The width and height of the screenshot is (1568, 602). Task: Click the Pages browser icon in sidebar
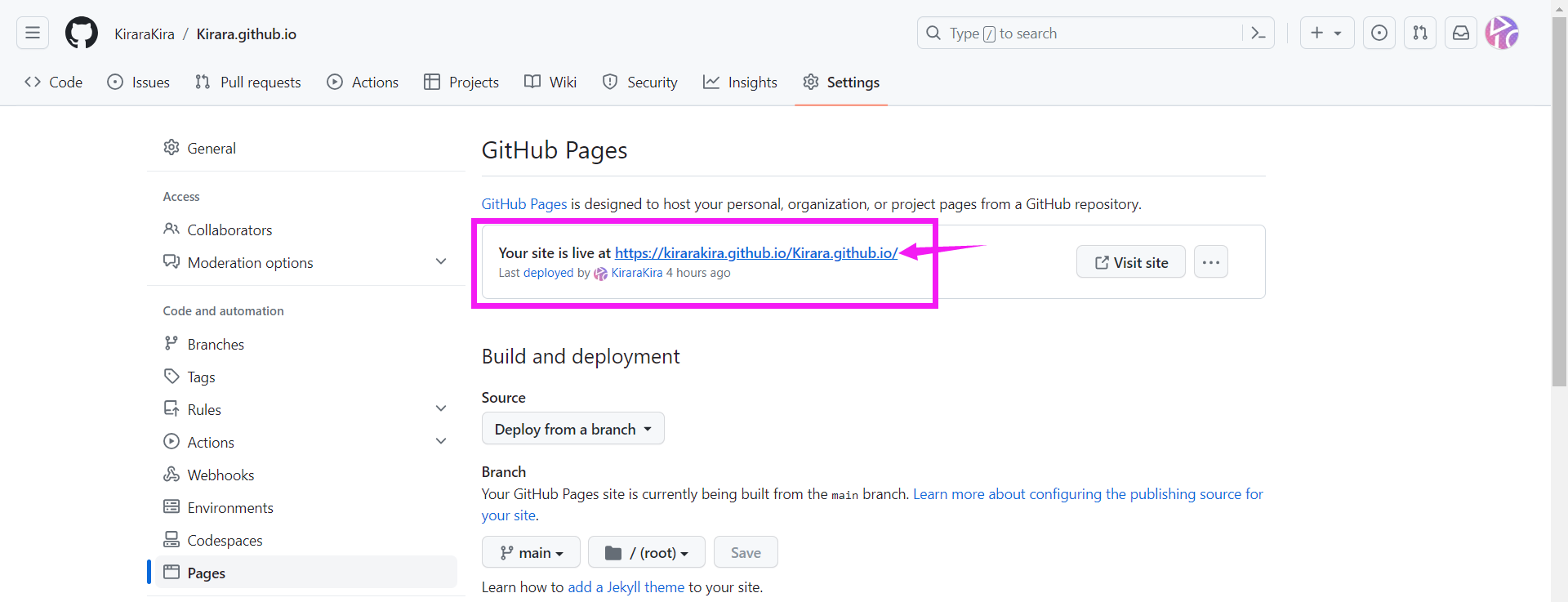171,572
